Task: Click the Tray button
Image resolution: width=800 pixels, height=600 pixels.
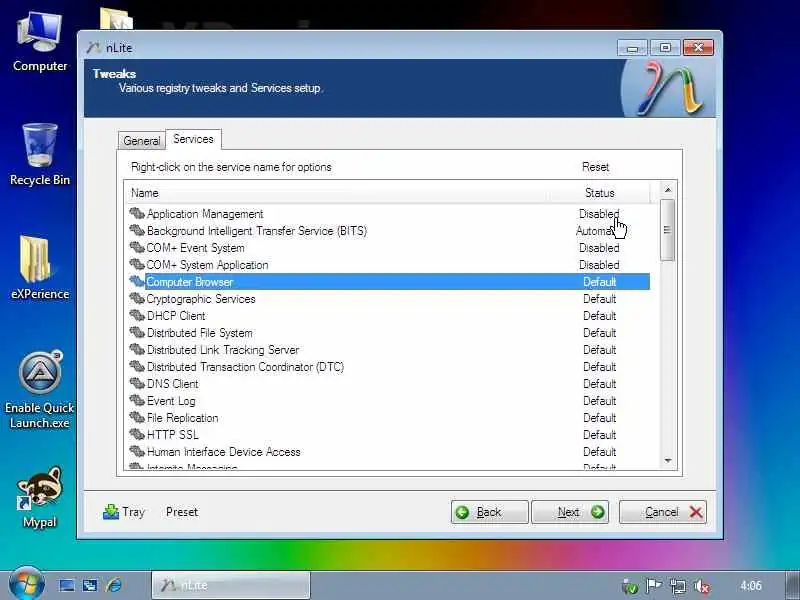Action: coord(124,512)
